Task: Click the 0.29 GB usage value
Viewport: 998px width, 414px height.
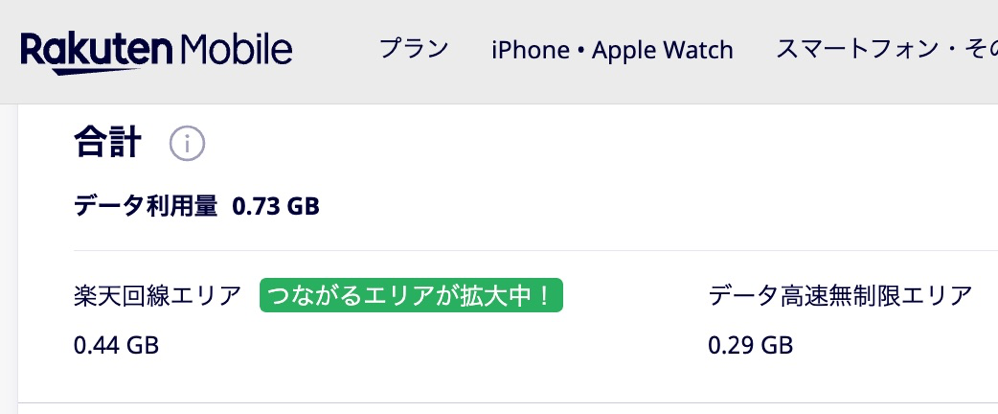Action: tap(750, 346)
